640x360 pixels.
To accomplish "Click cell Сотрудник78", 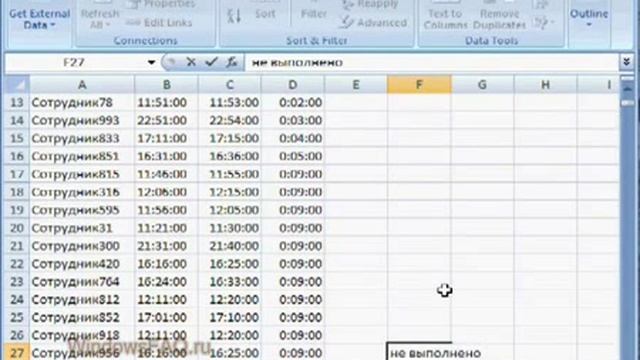I will pos(82,102).
